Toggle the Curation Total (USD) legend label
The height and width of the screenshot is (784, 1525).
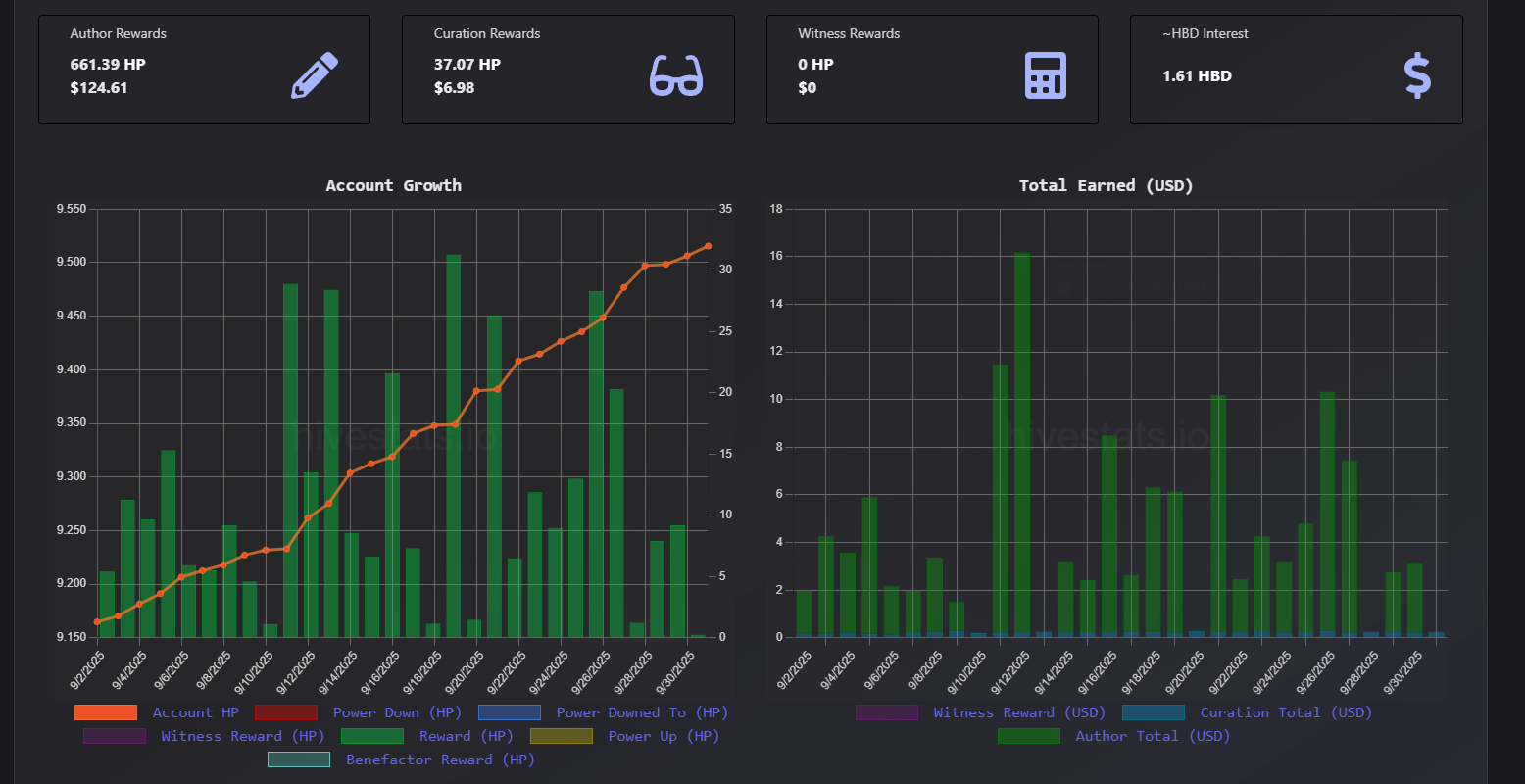1286,712
